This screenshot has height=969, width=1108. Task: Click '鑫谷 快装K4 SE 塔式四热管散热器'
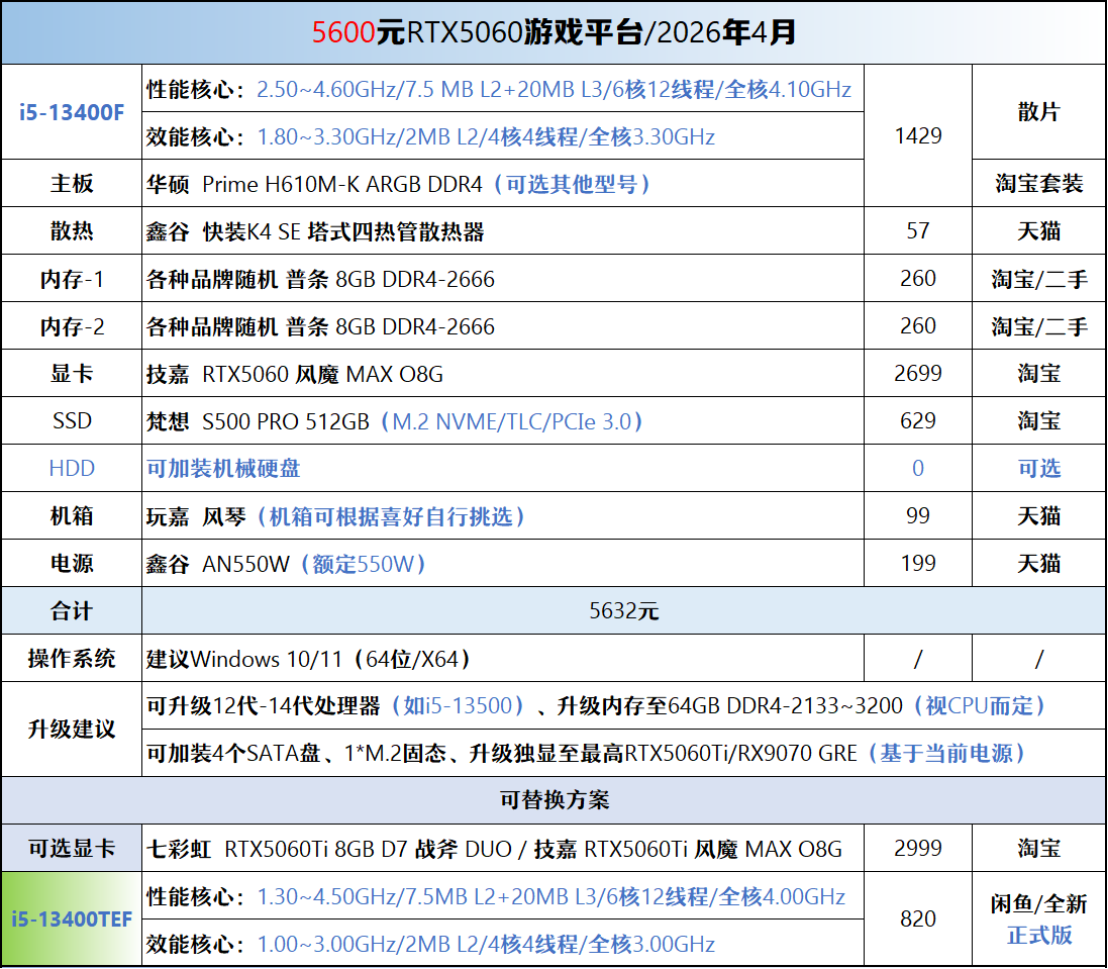(x=315, y=231)
